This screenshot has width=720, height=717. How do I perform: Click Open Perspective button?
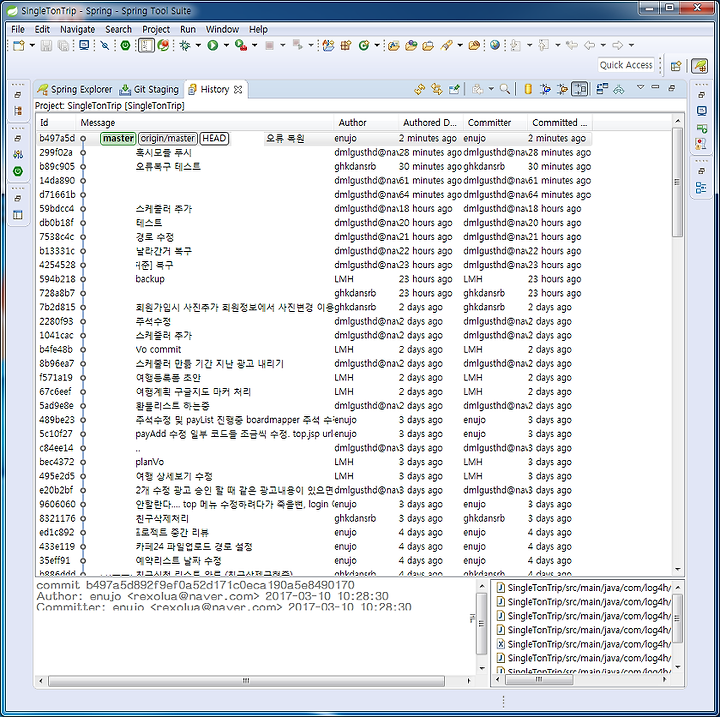[676, 66]
